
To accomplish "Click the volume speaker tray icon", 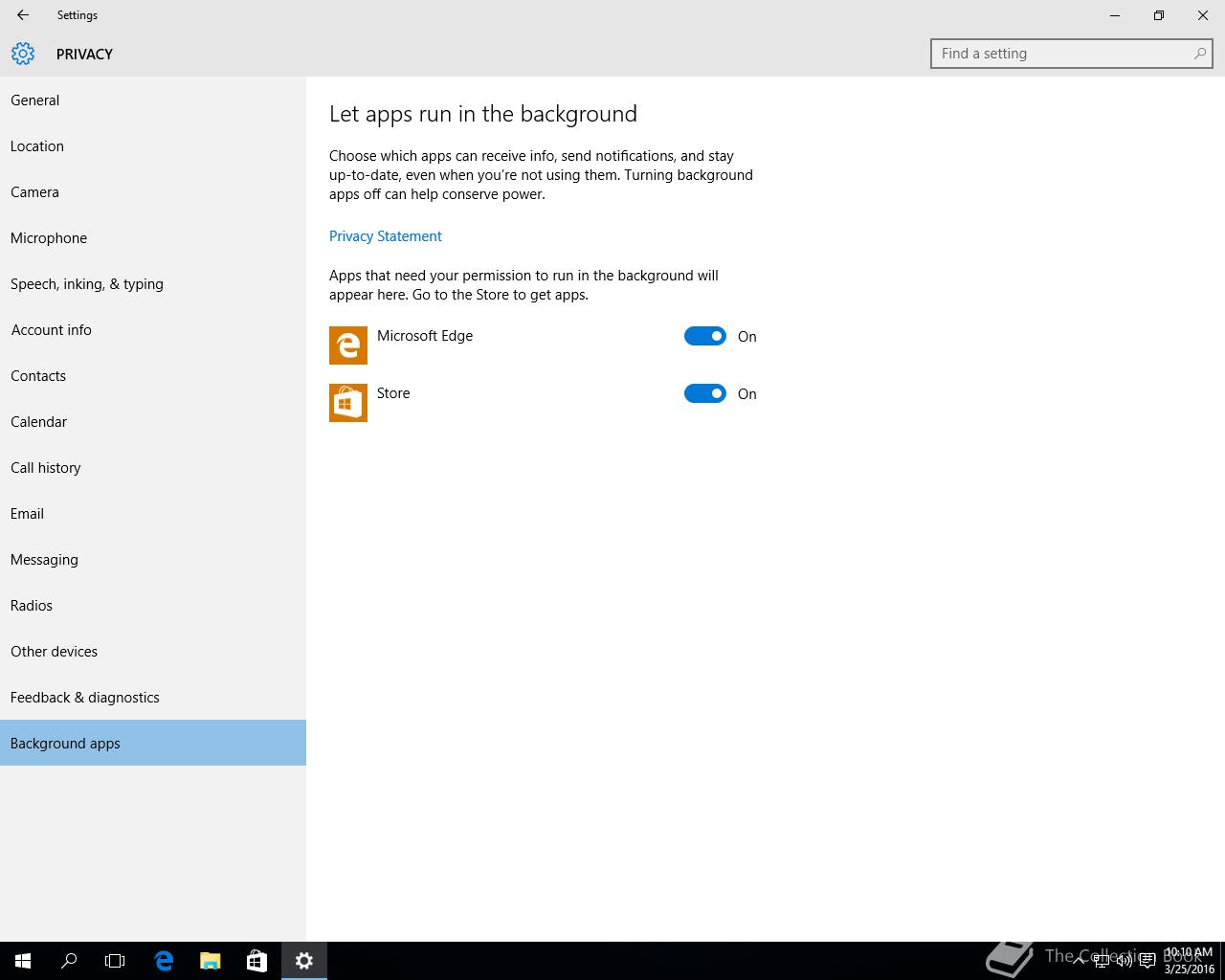I will tap(1125, 961).
